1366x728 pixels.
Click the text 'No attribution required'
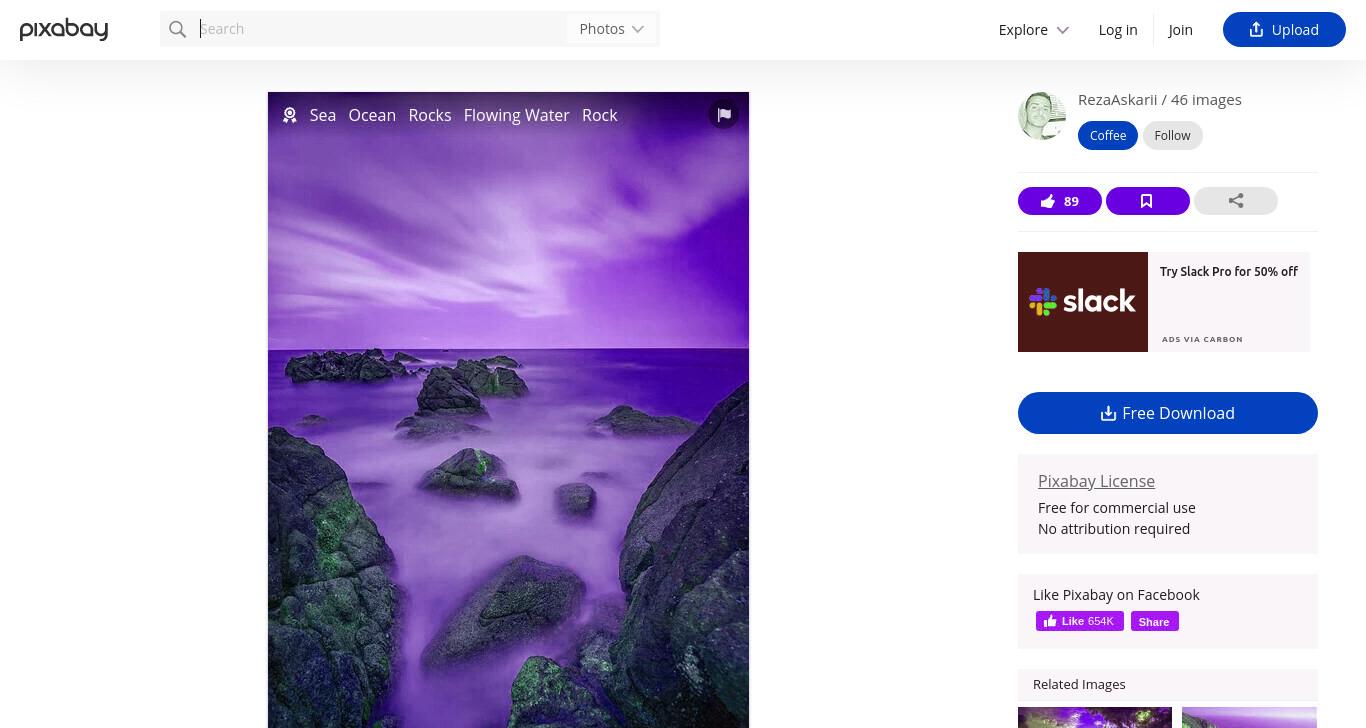(x=1114, y=528)
